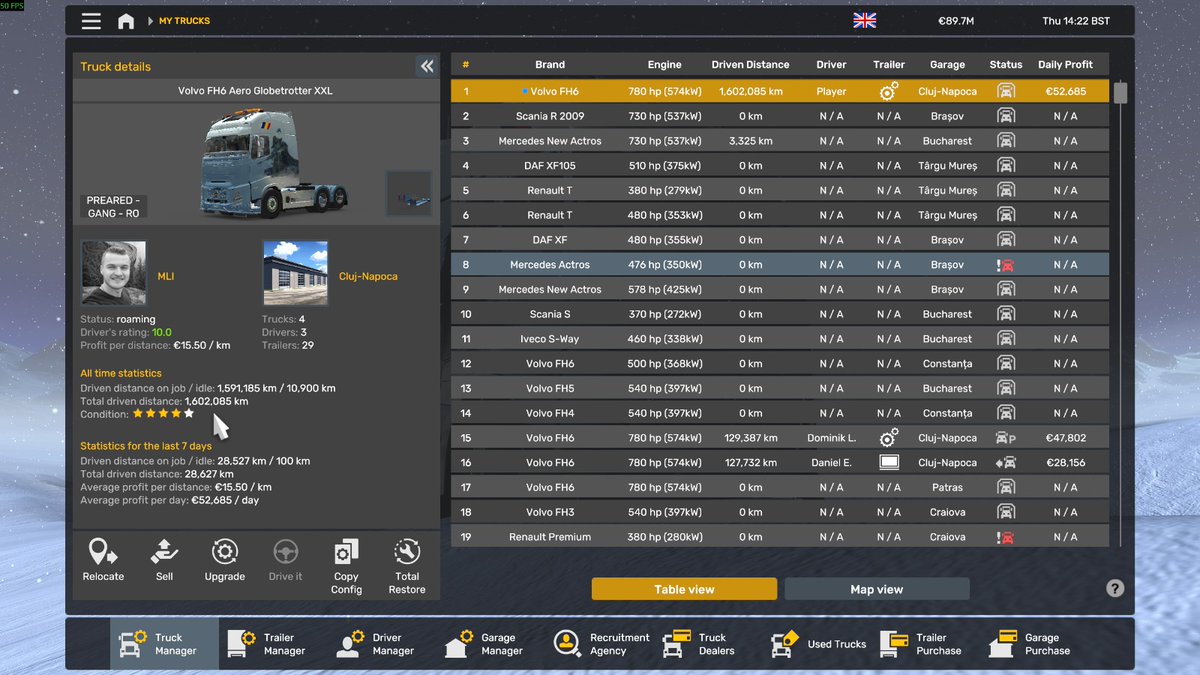1200x675 pixels.
Task: Select the Truck Manager tab
Action: 164,644
